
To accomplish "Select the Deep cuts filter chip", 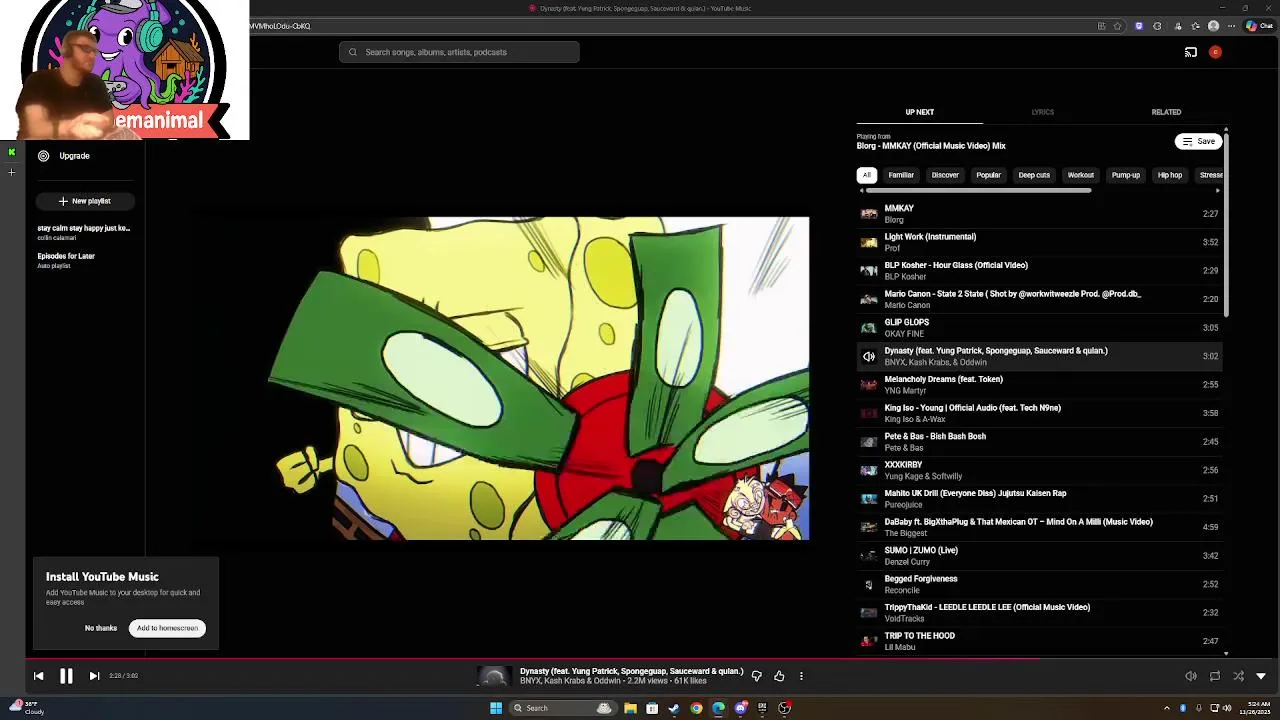I will click(x=1034, y=175).
